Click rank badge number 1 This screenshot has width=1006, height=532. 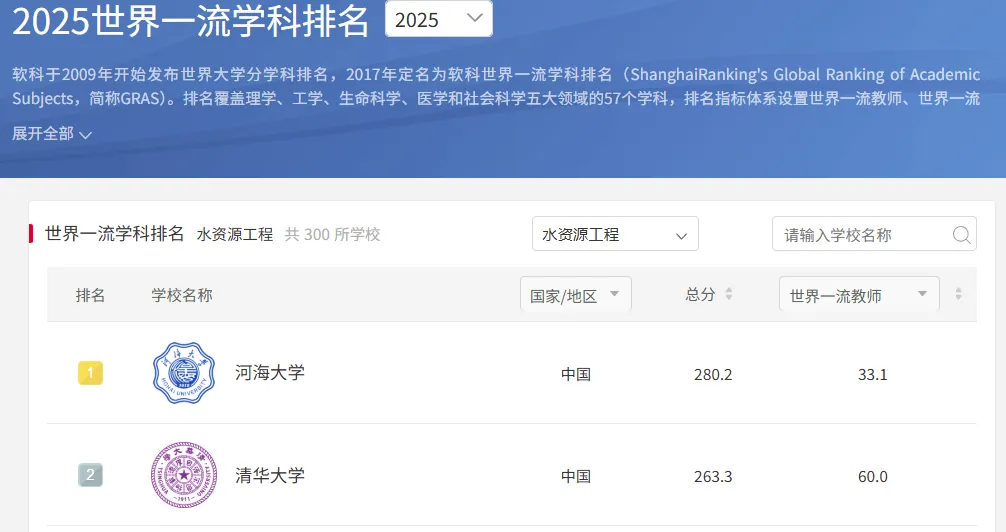(x=90, y=373)
